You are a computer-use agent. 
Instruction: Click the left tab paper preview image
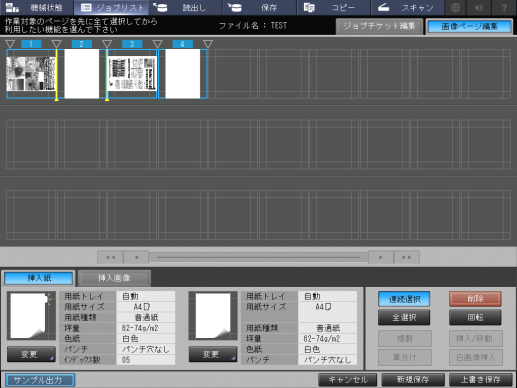(31, 315)
